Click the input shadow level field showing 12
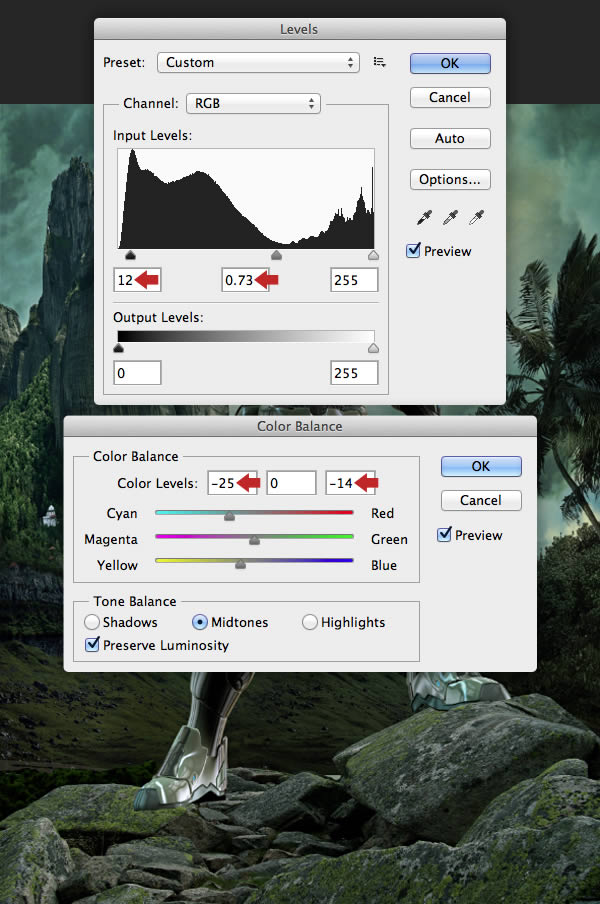This screenshot has width=600, height=904. [137, 280]
